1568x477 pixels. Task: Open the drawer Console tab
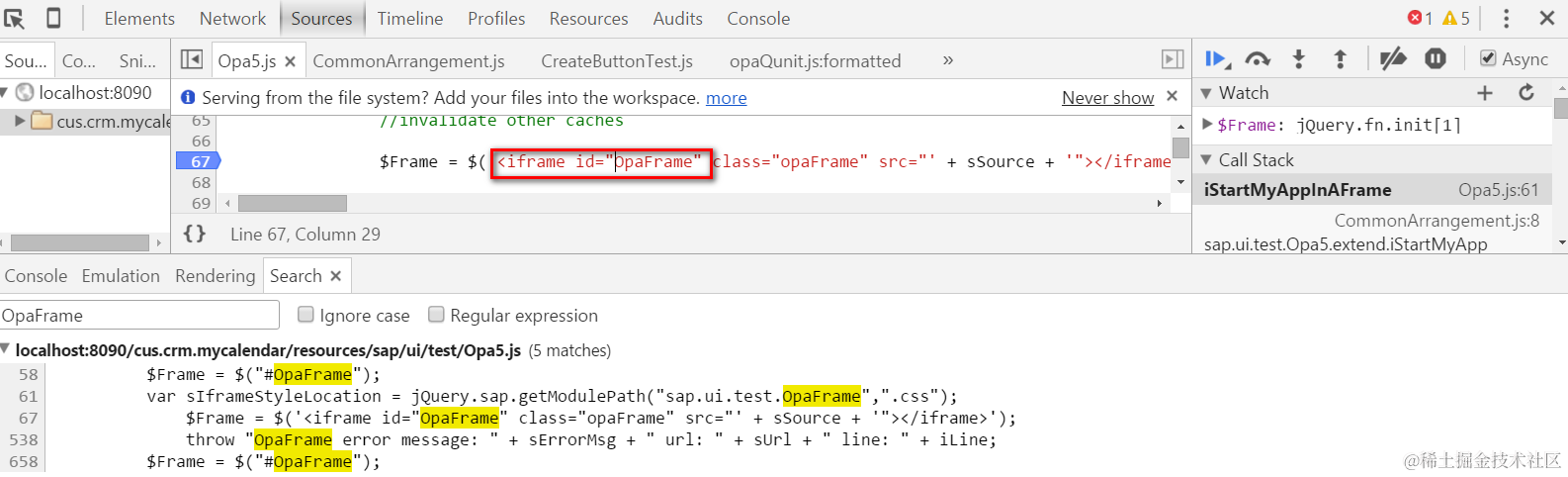click(x=36, y=276)
